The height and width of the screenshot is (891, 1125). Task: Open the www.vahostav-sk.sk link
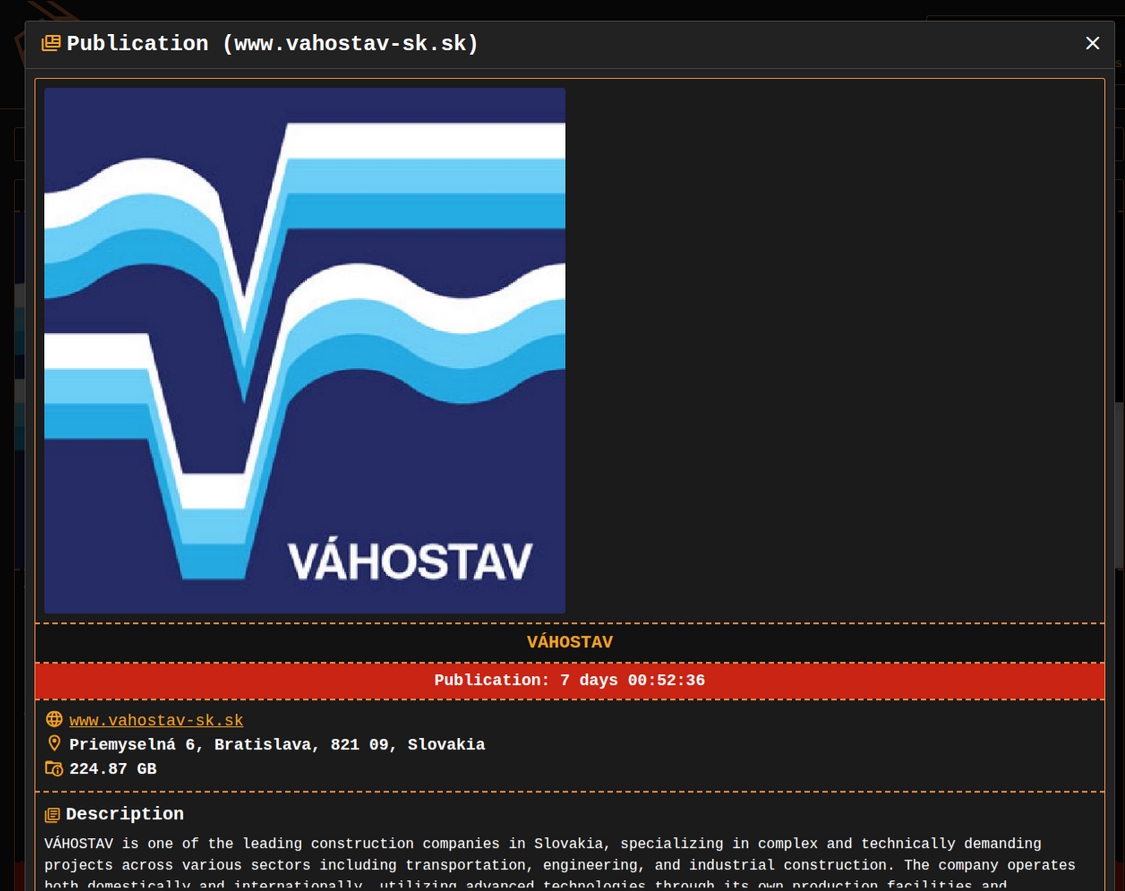[x=156, y=720]
